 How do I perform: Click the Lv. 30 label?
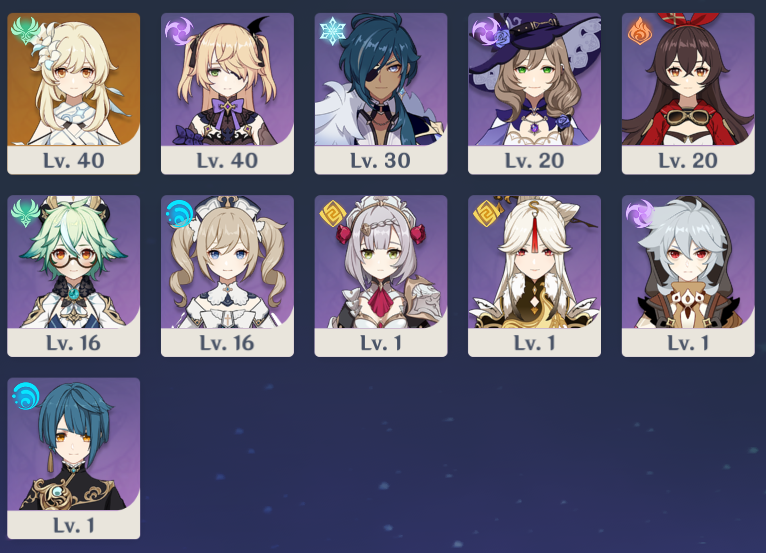click(381, 160)
